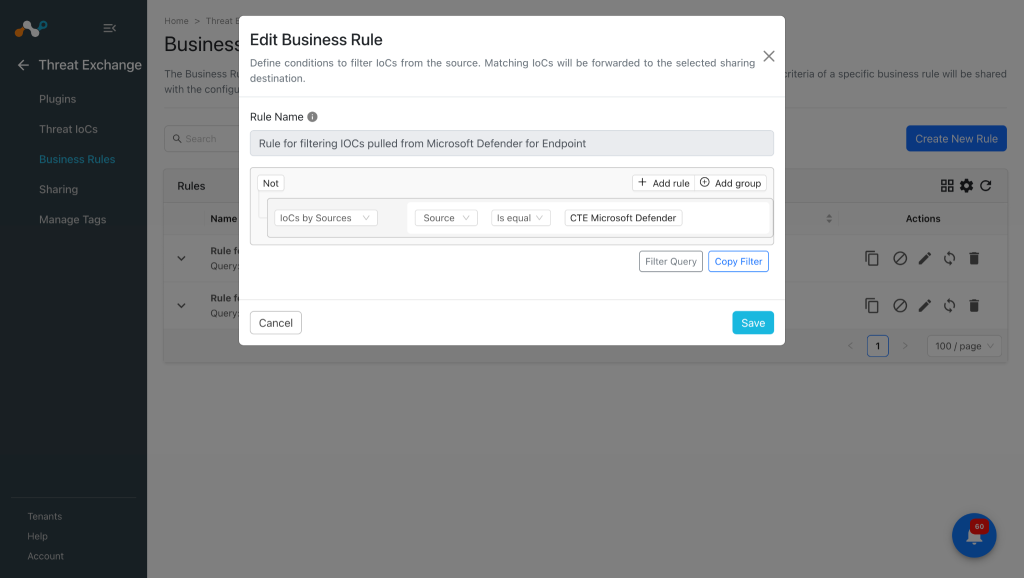Collapse the sidebar menu icon

pos(110,28)
